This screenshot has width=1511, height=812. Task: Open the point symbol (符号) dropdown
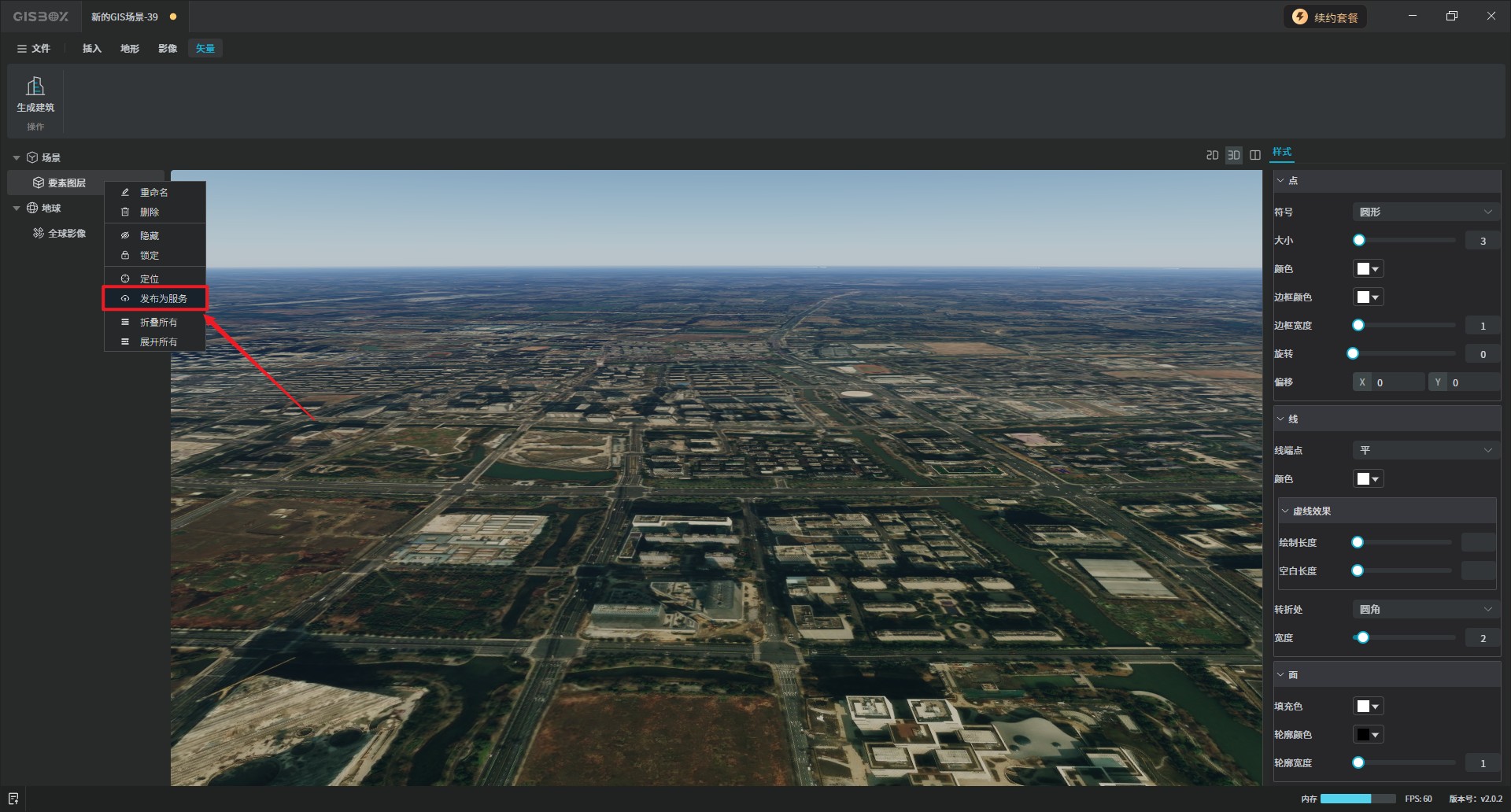click(x=1425, y=212)
